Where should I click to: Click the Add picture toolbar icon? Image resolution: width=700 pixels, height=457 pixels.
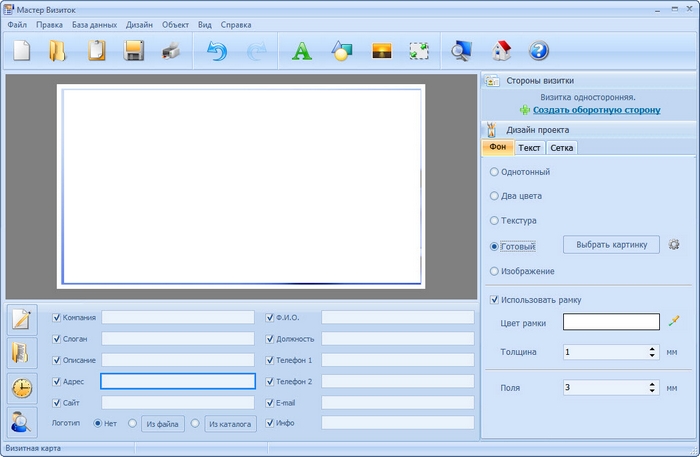pyautogui.click(x=381, y=51)
